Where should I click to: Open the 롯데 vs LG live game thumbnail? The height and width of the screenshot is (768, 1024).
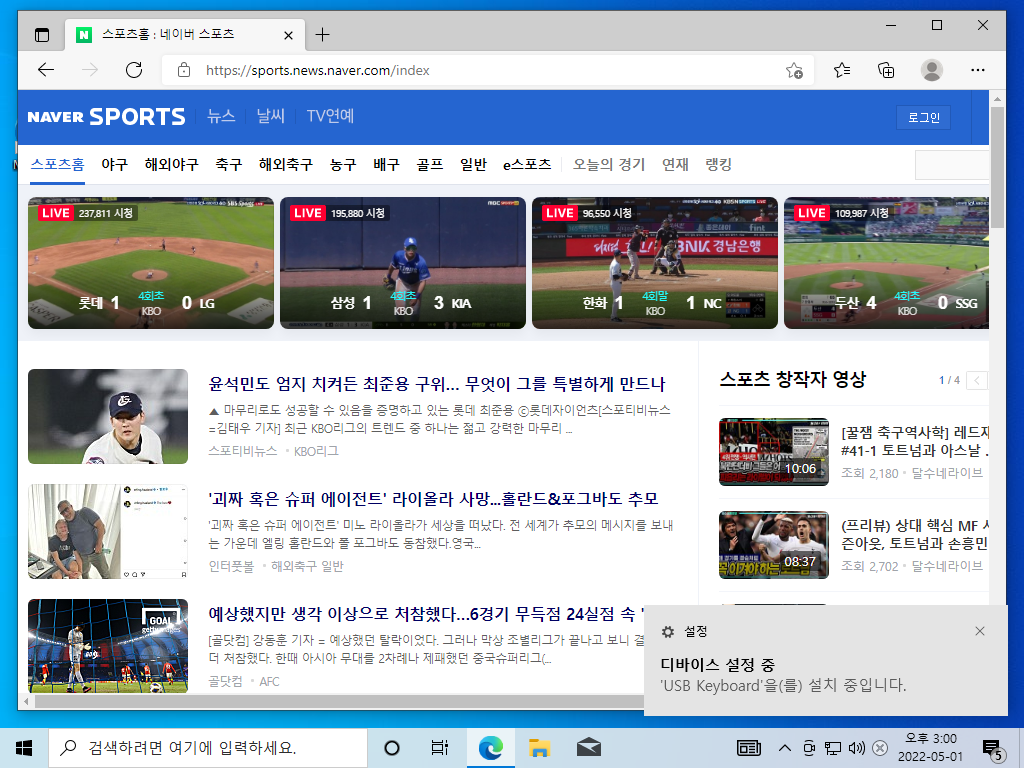pos(151,263)
